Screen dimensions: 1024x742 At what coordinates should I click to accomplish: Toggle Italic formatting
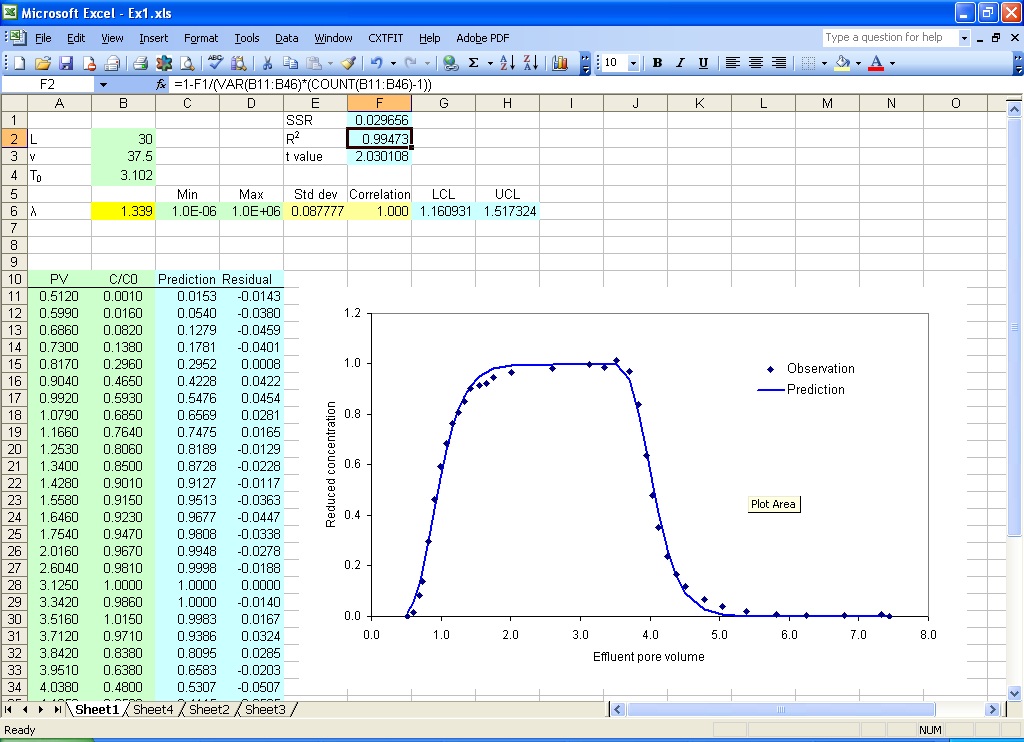click(x=680, y=63)
